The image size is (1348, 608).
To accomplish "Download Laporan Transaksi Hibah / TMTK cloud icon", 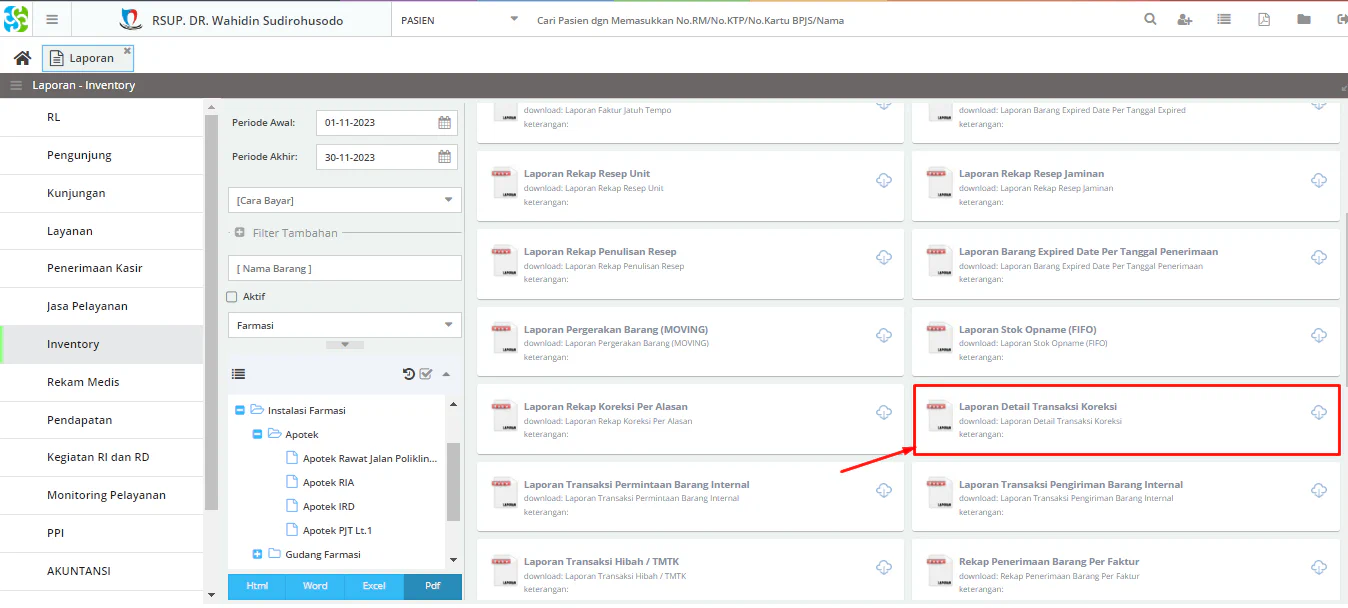I will 884,567.
